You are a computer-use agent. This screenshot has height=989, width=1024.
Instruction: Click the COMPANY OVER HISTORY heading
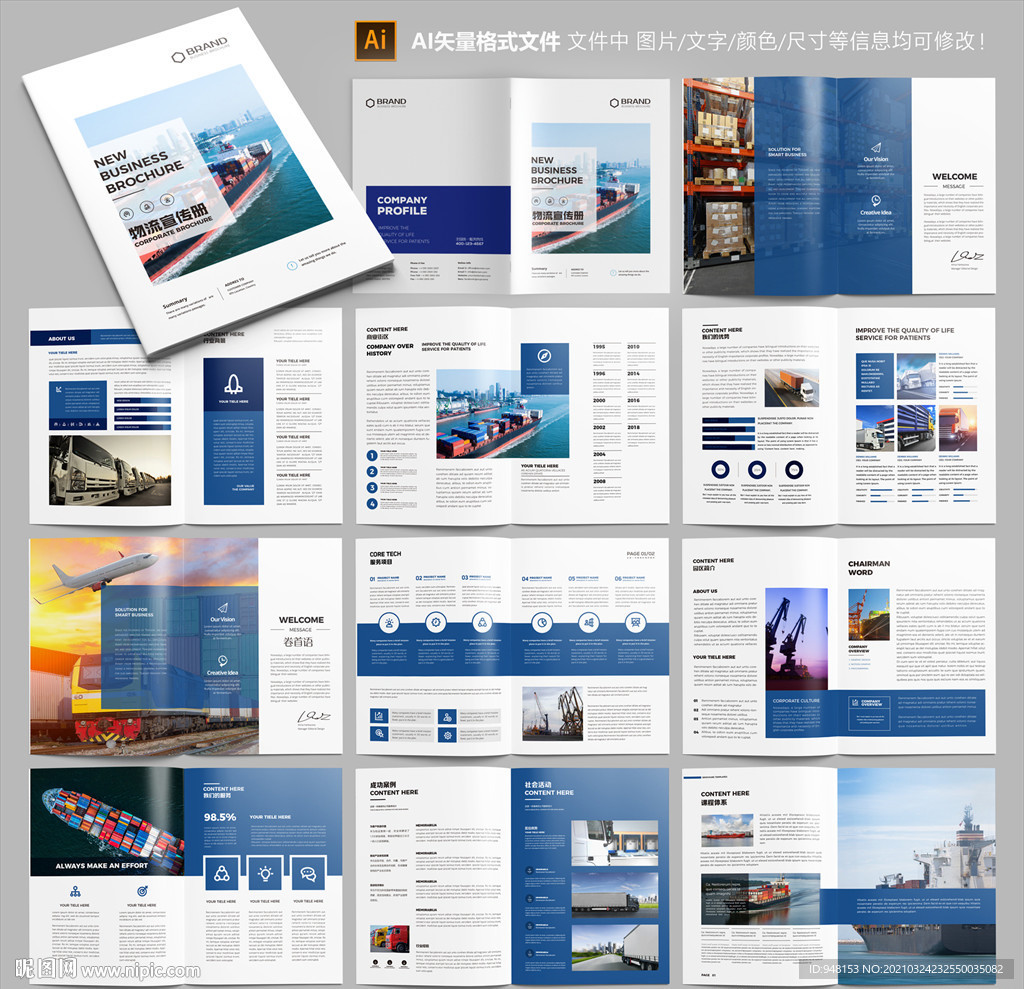390,349
